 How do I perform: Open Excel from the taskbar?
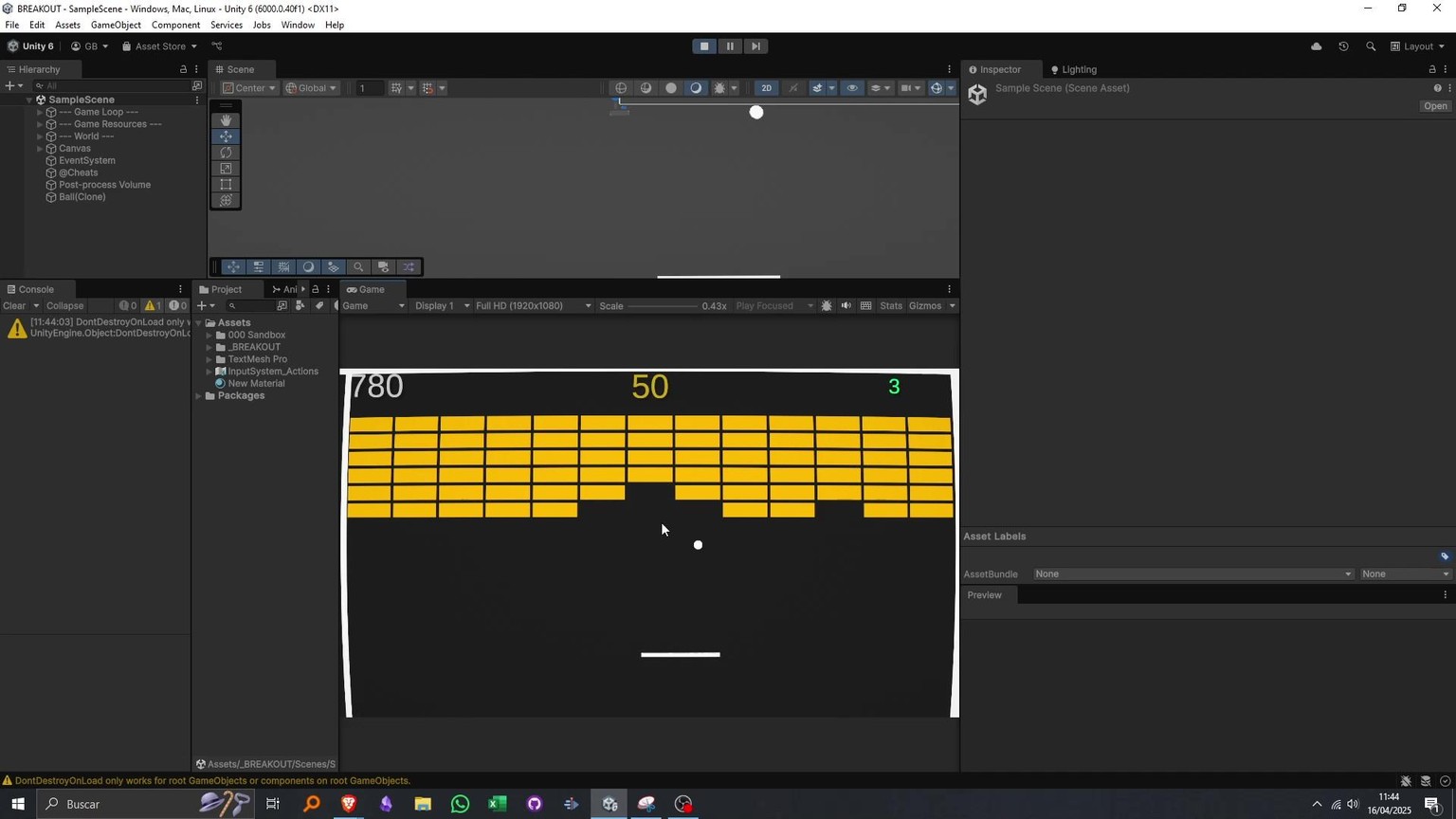497,804
